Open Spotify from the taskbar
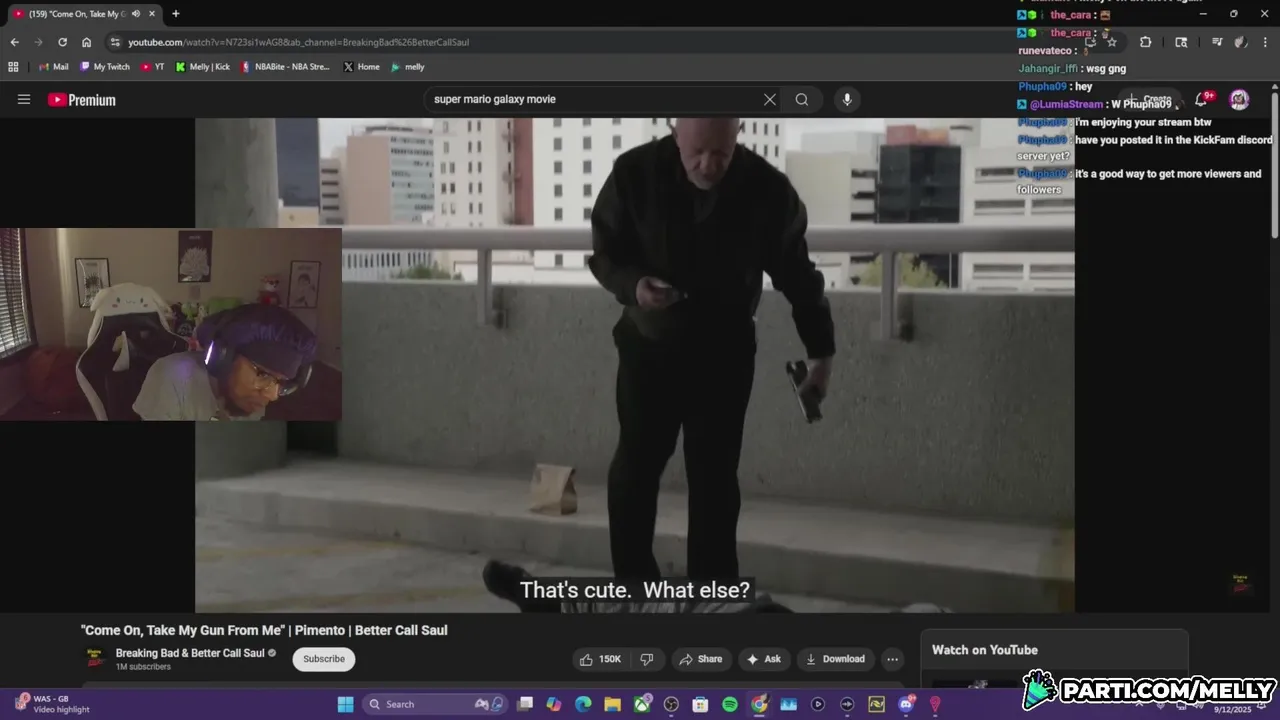The image size is (1280, 720). point(729,704)
